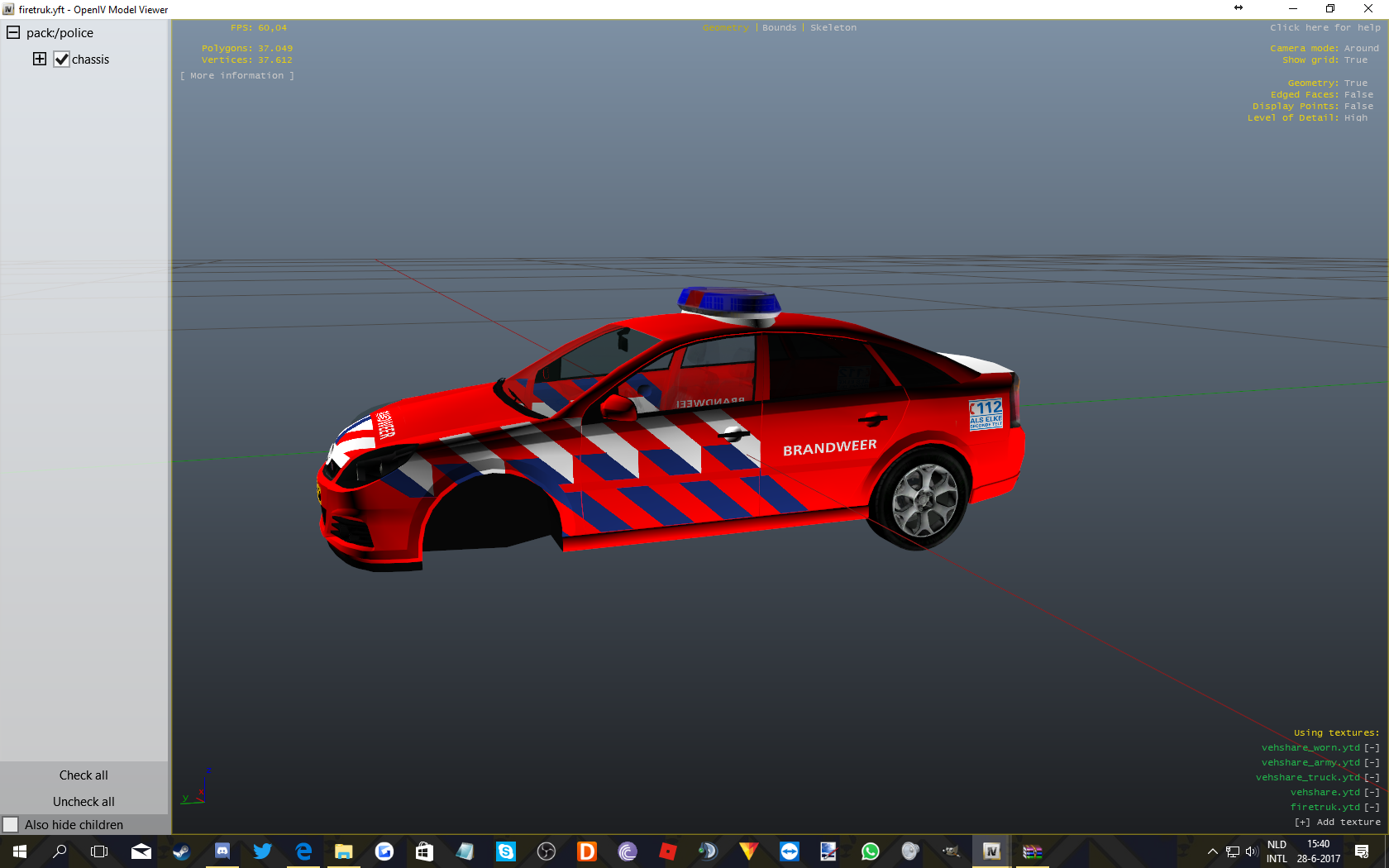Open Windows Store from taskbar

pyautogui.click(x=424, y=851)
